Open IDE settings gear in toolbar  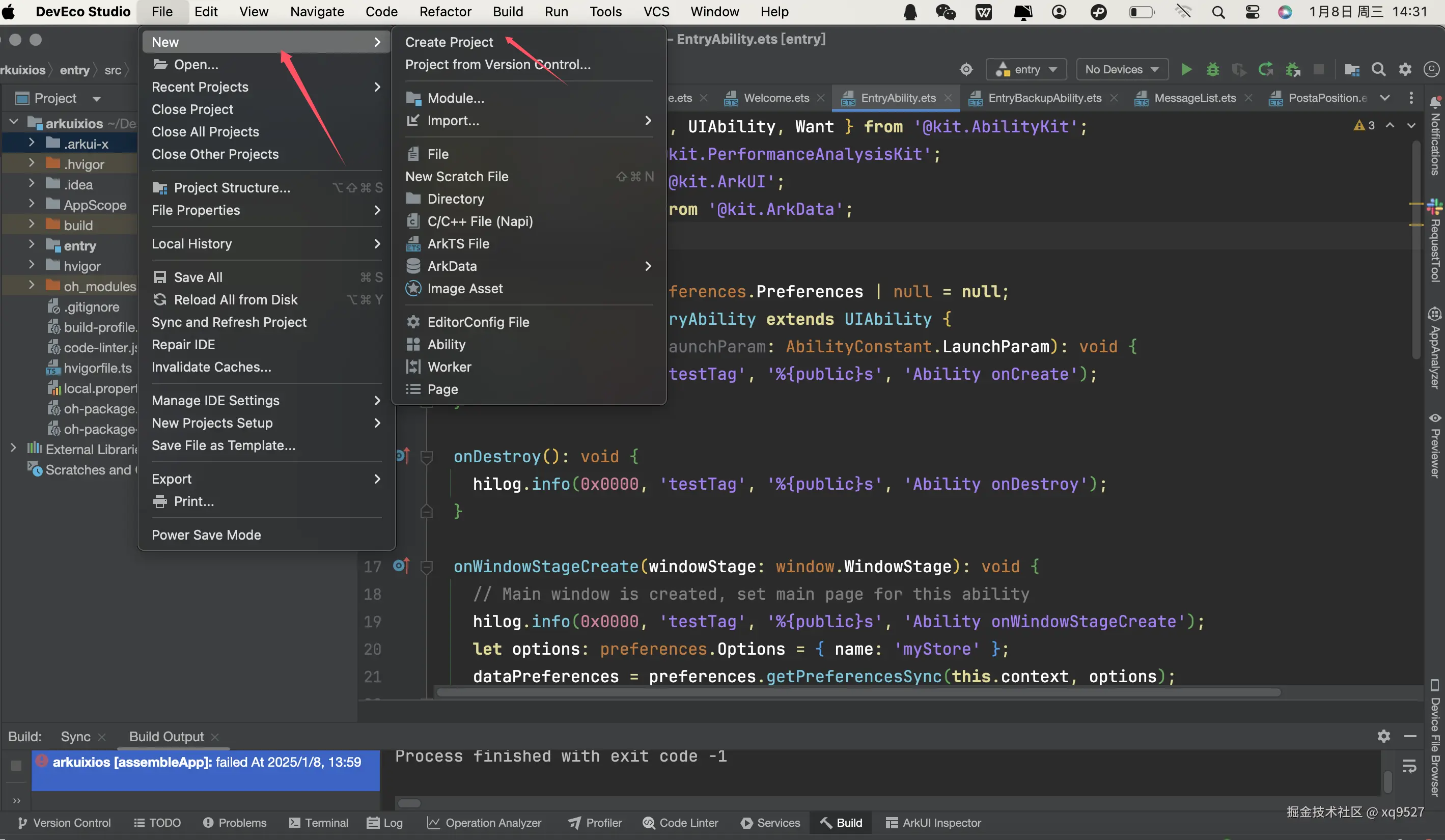coord(1405,69)
